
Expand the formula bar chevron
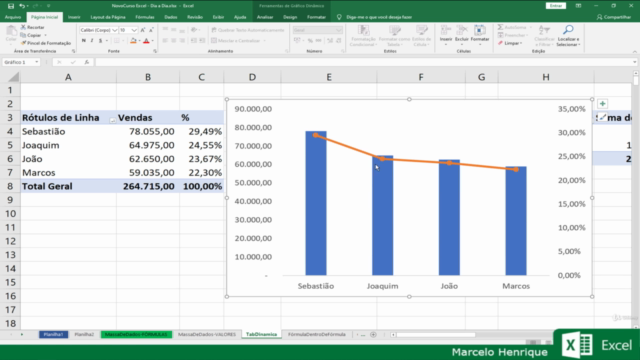click(635, 62)
